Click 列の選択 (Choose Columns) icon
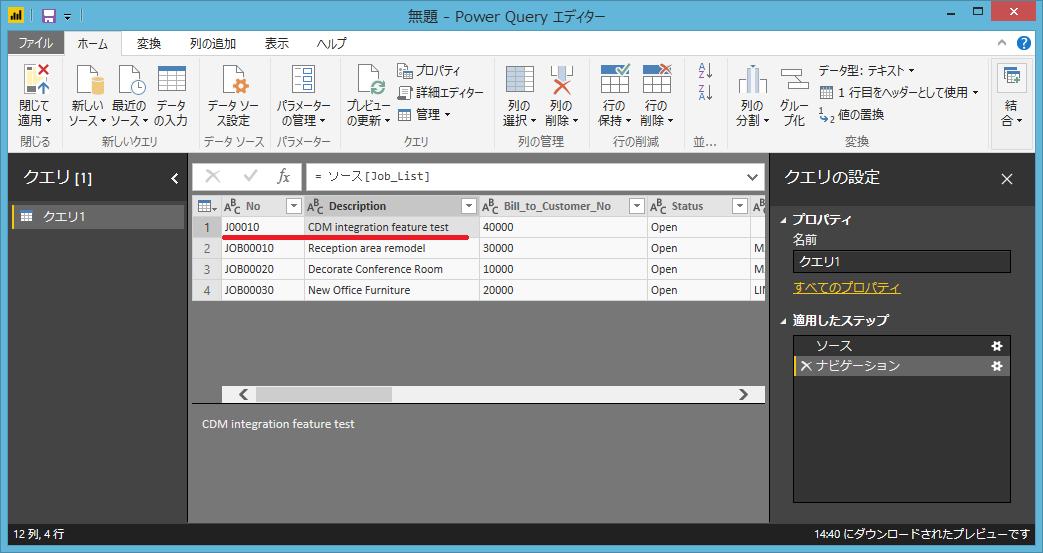 (x=520, y=79)
